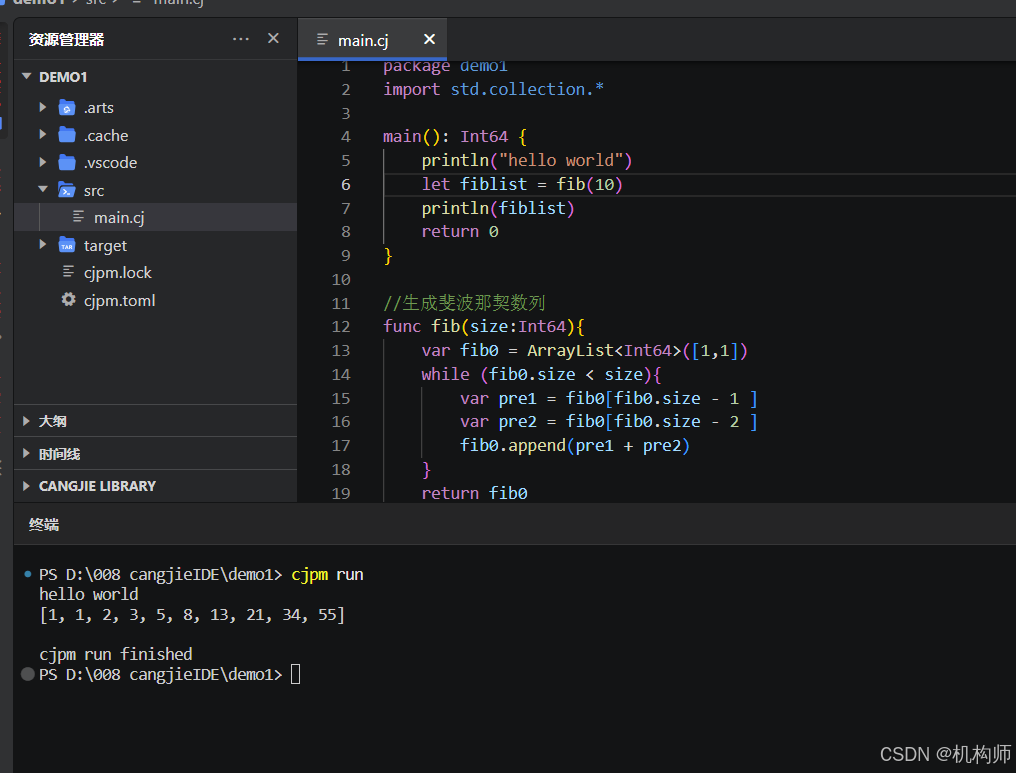Click the 'cjpm run' command in terminal

click(x=327, y=575)
